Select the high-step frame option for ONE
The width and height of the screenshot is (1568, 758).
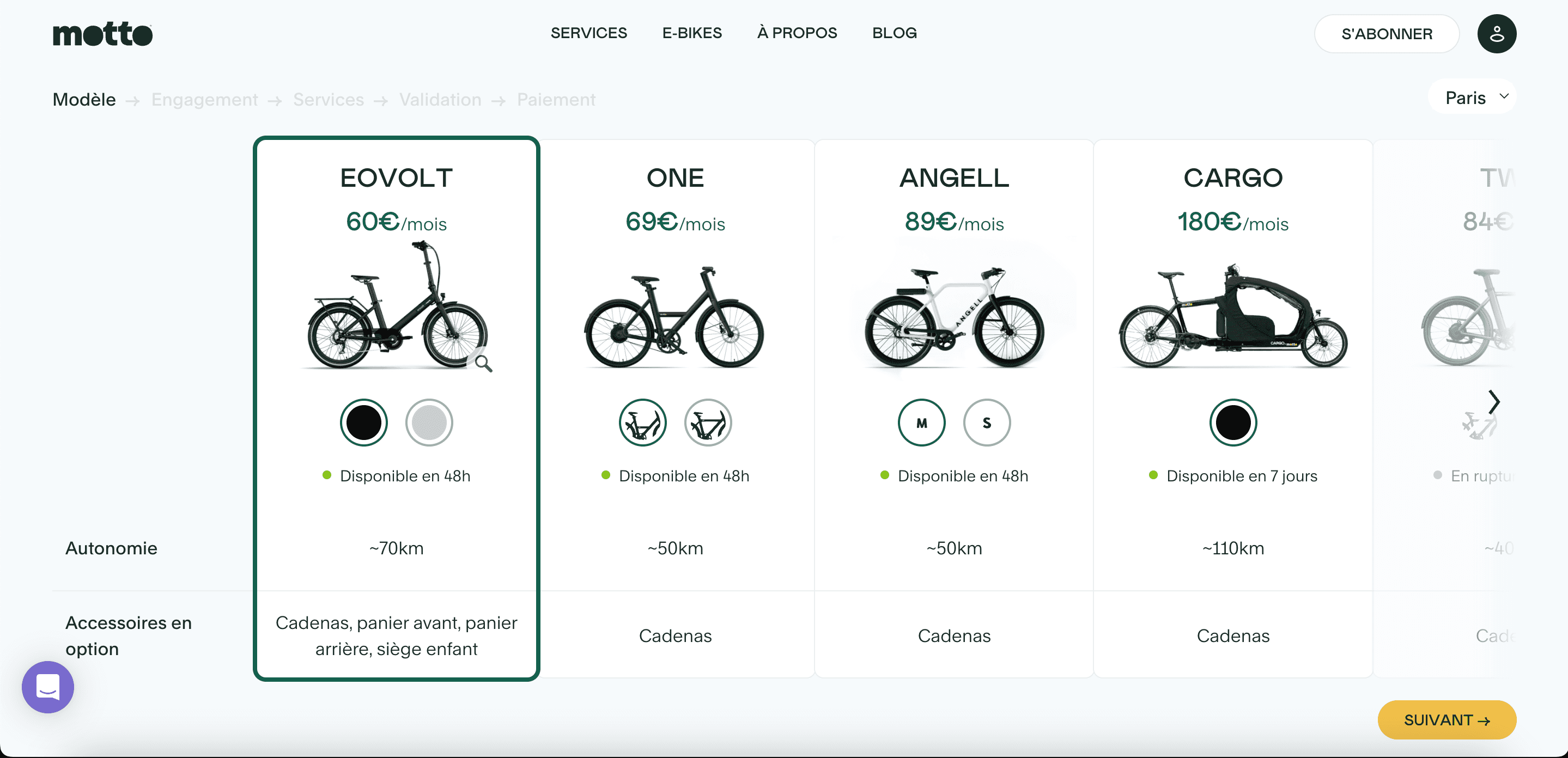pyautogui.click(x=707, y=422)
